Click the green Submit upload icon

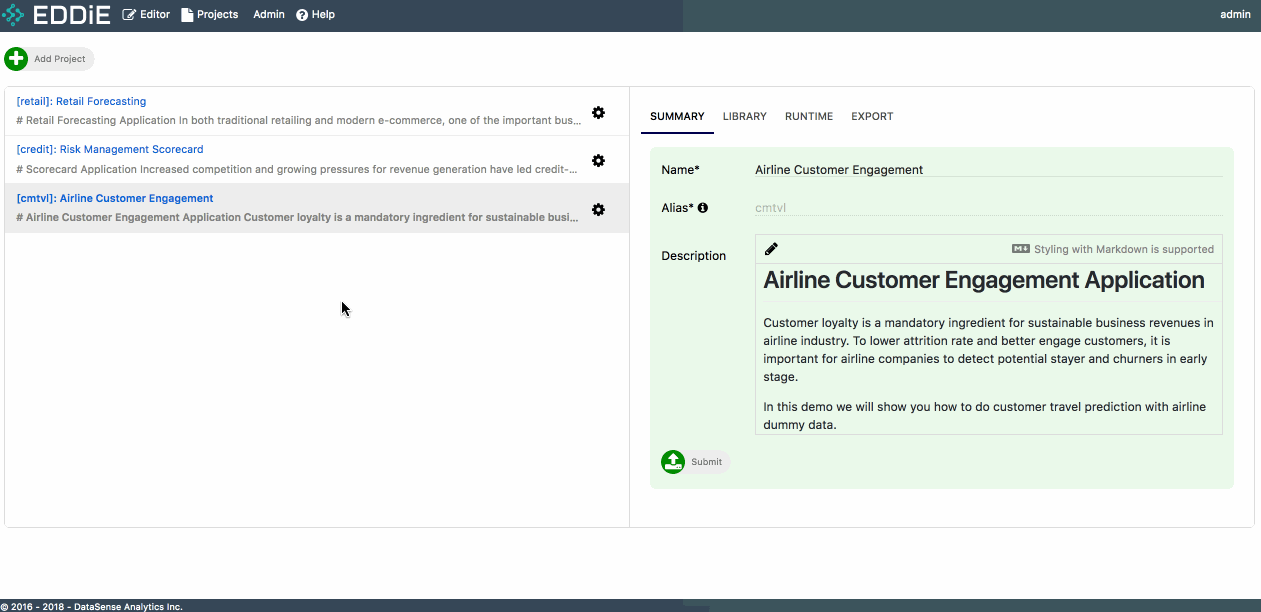(673, 462)
